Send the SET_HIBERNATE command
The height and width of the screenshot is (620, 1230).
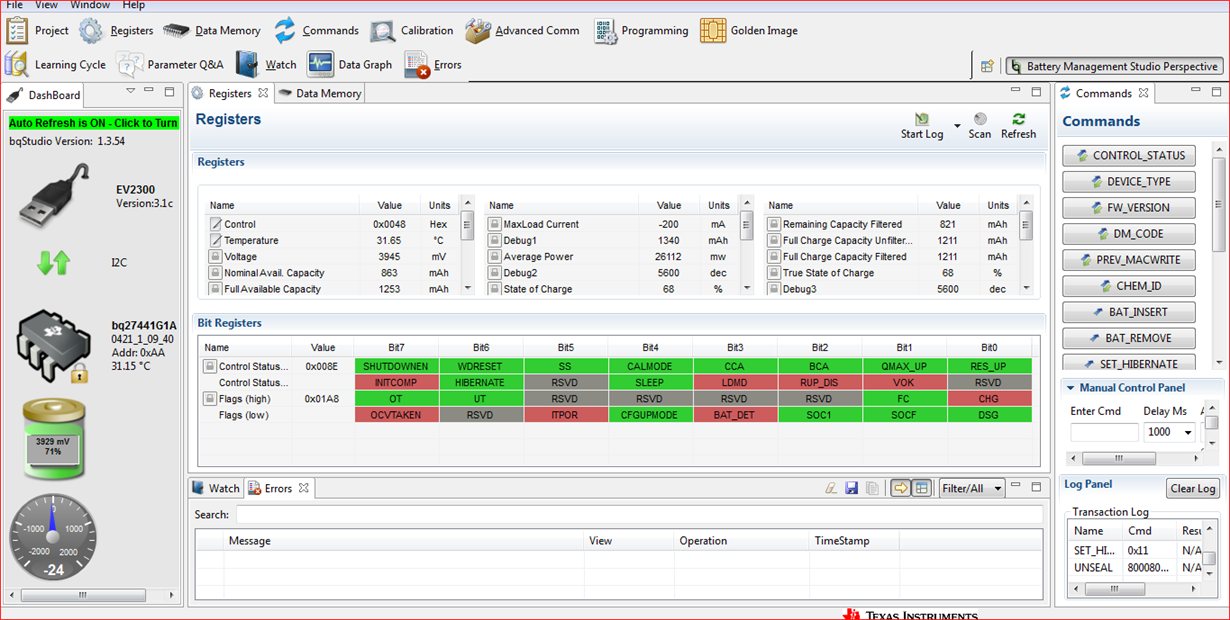point(1130,363)
